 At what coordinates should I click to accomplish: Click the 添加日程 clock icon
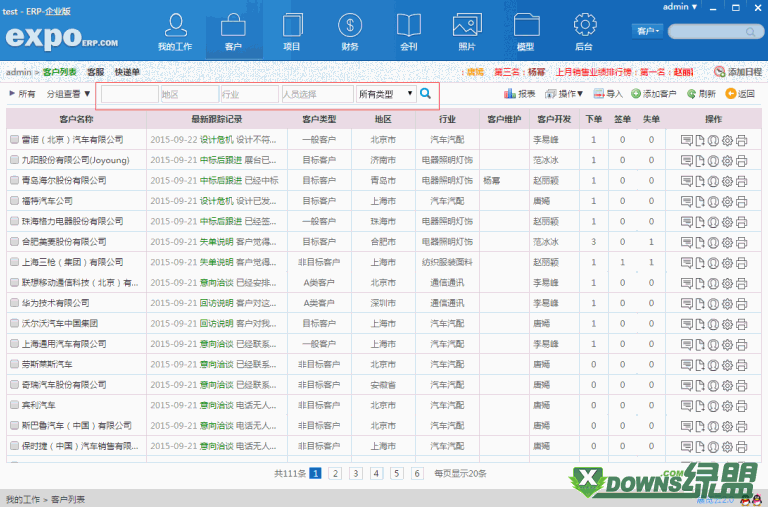point(719,72)
